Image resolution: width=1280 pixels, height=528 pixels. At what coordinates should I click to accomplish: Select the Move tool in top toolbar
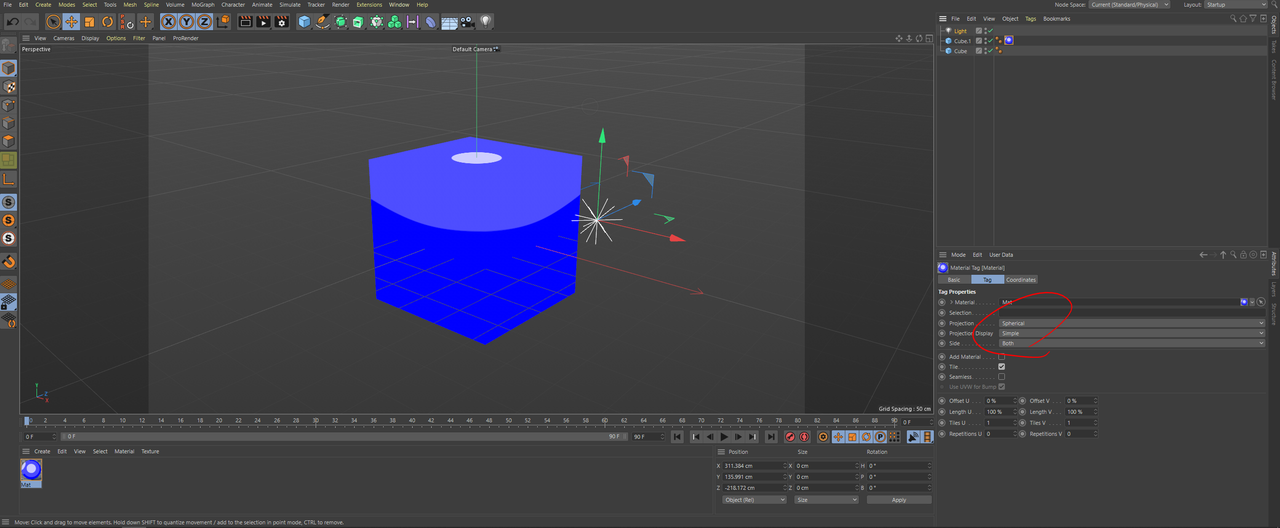point(71,21)
